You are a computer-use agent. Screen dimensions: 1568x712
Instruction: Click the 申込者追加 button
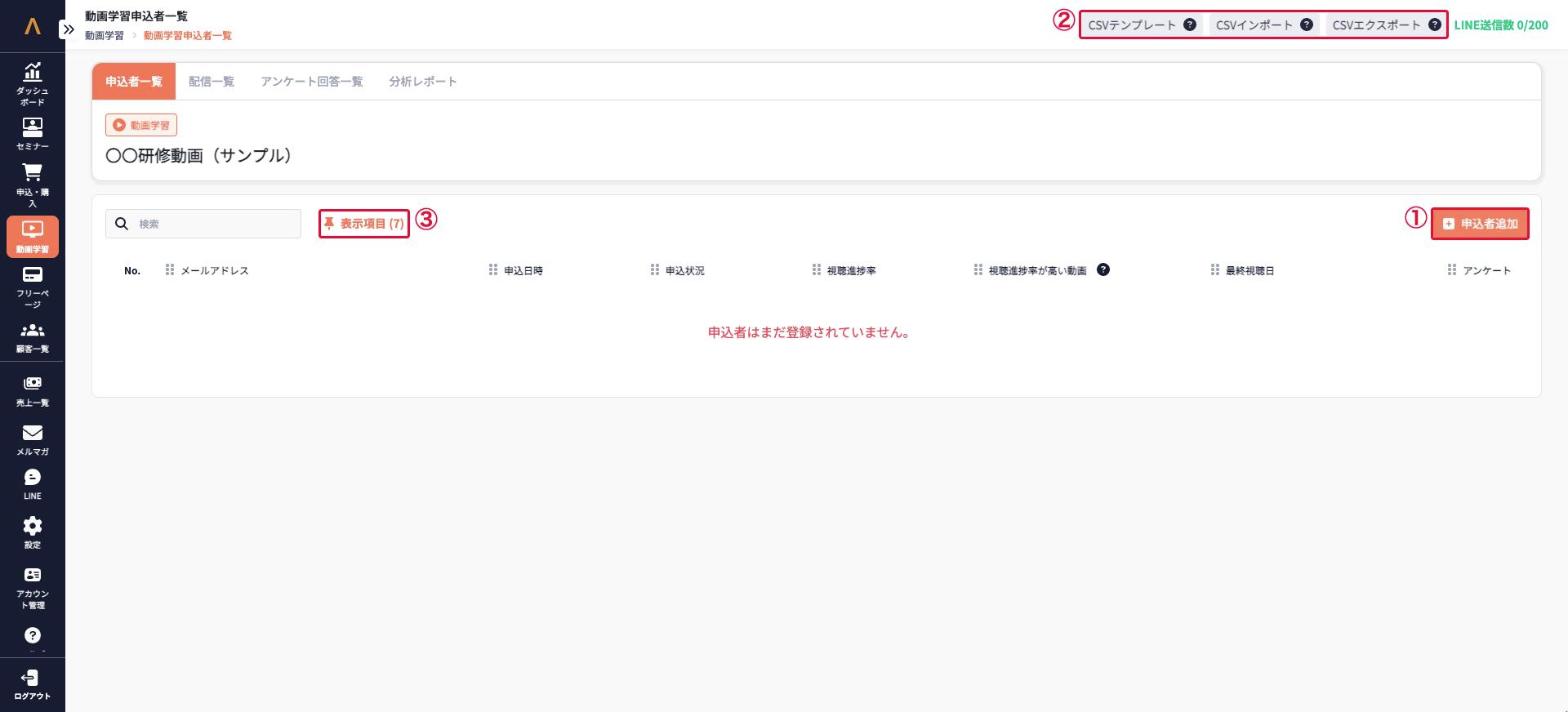(1480, 224)
